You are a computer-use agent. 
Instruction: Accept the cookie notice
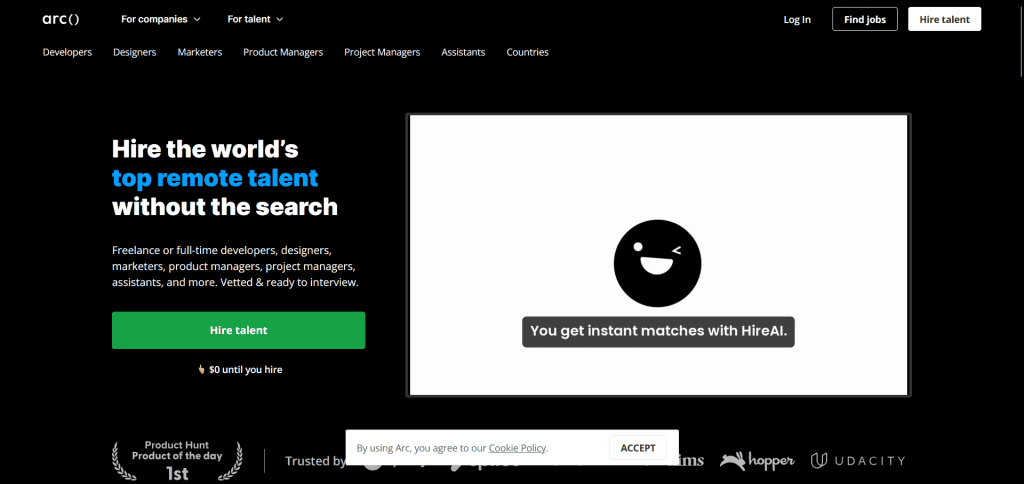638,448
